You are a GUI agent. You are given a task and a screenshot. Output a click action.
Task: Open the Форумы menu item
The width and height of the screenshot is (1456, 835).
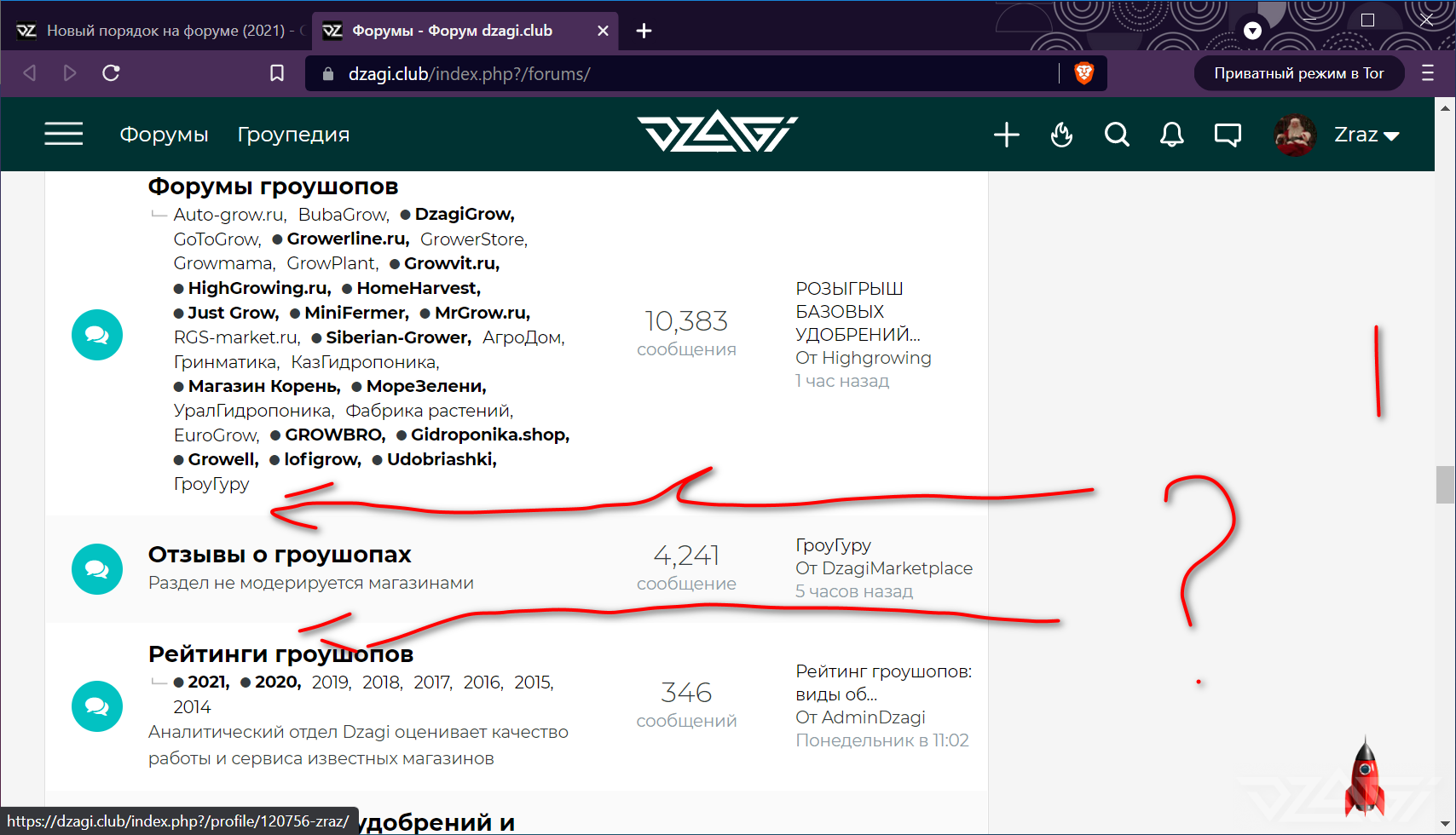[x=164, y=135]
